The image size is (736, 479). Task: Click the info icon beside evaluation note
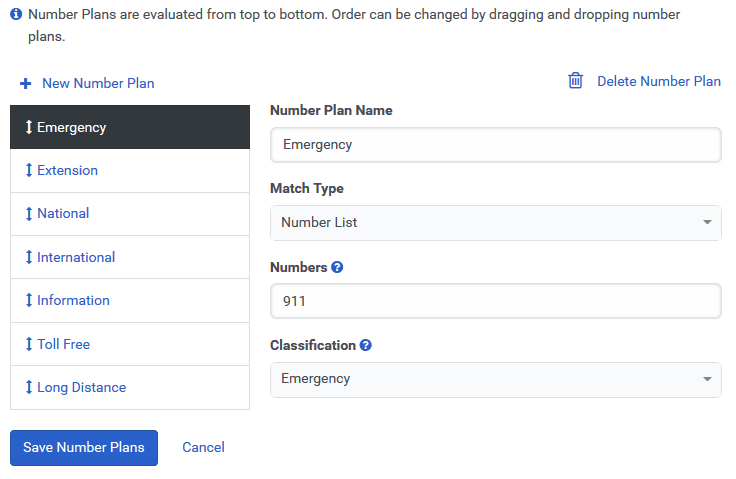(x=16, y=15)
